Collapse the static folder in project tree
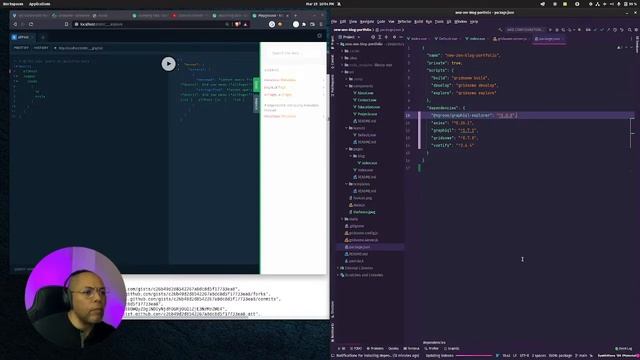 coord(343,219)
